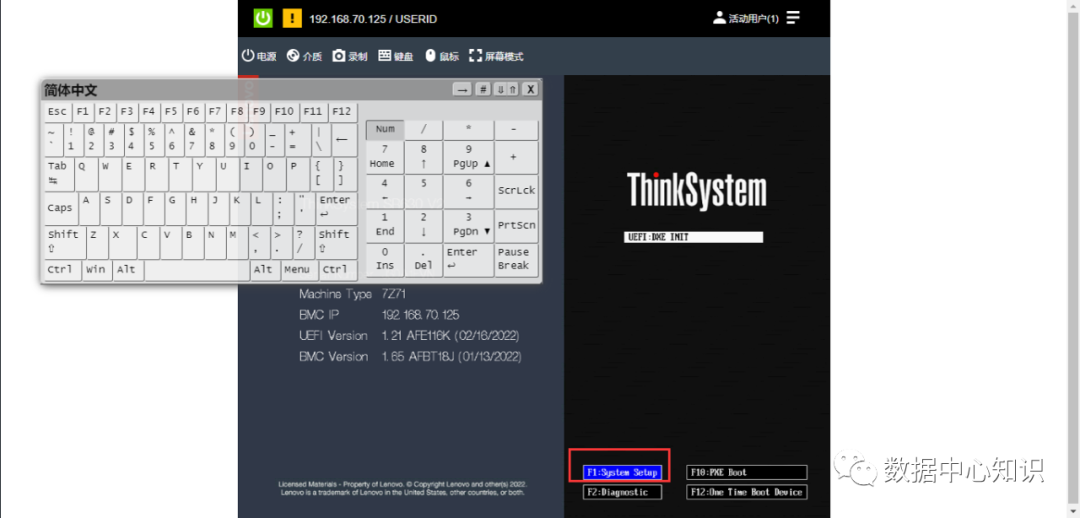1080x518 pixels.
Task: Open the 电源 power menu
Action: (259, 56)
